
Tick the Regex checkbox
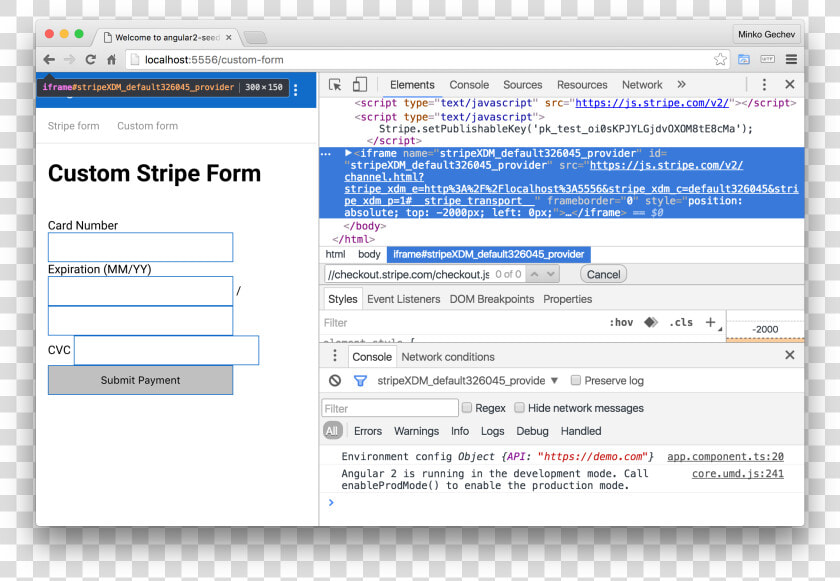tap(467, 408)
